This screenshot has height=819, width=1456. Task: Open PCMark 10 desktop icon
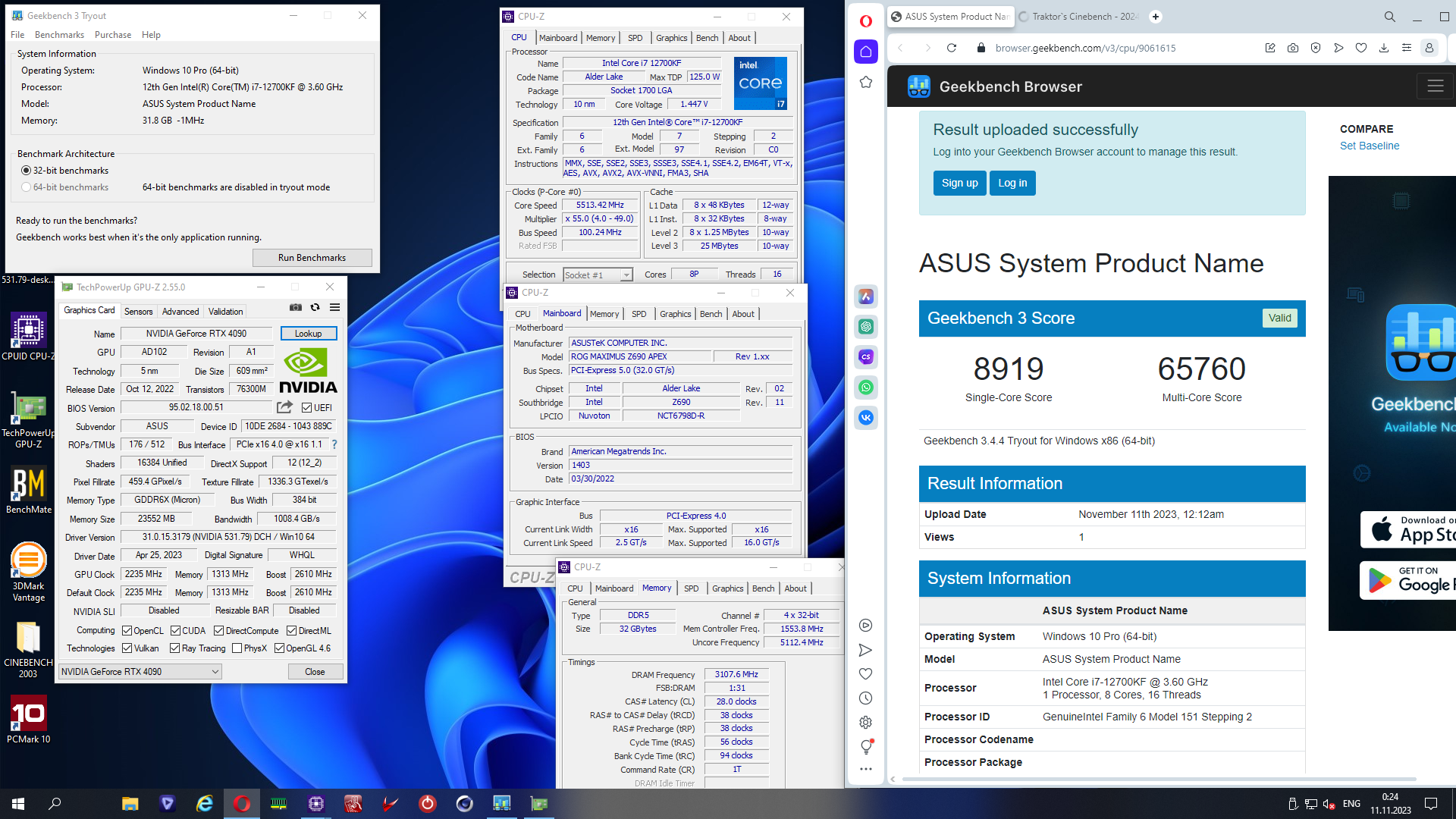click(x=29, y=720)
